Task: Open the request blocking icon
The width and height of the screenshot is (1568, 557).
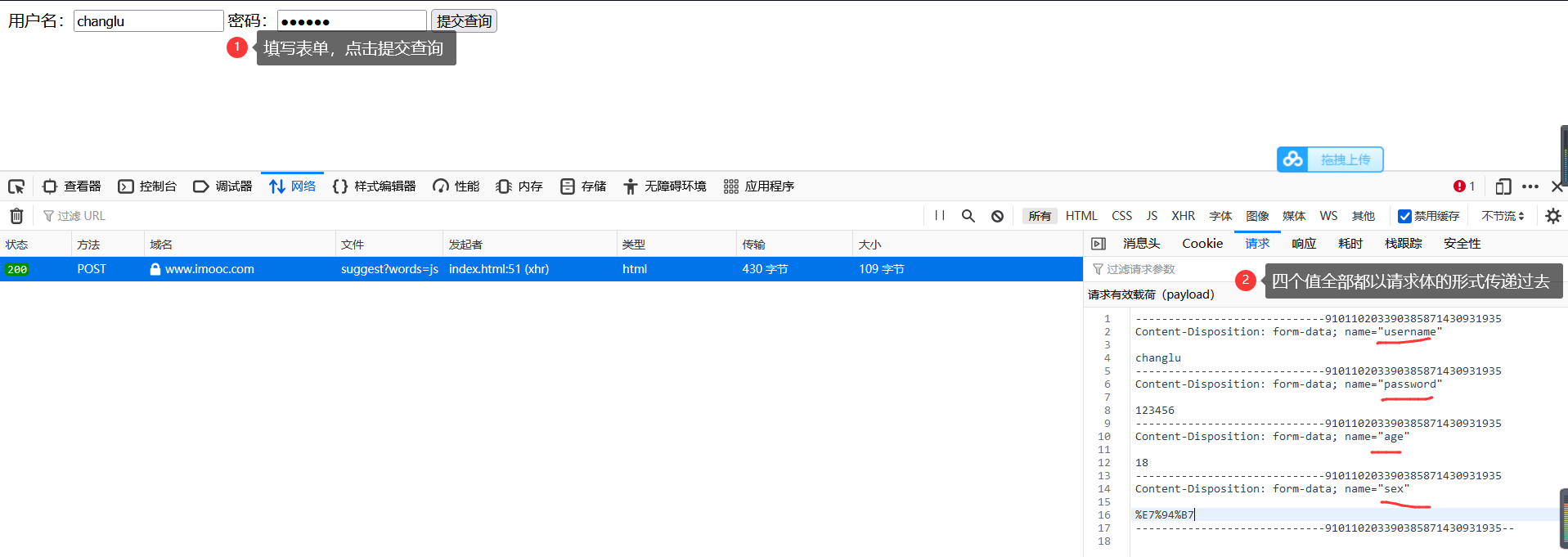Action: (x=997, y=216)
